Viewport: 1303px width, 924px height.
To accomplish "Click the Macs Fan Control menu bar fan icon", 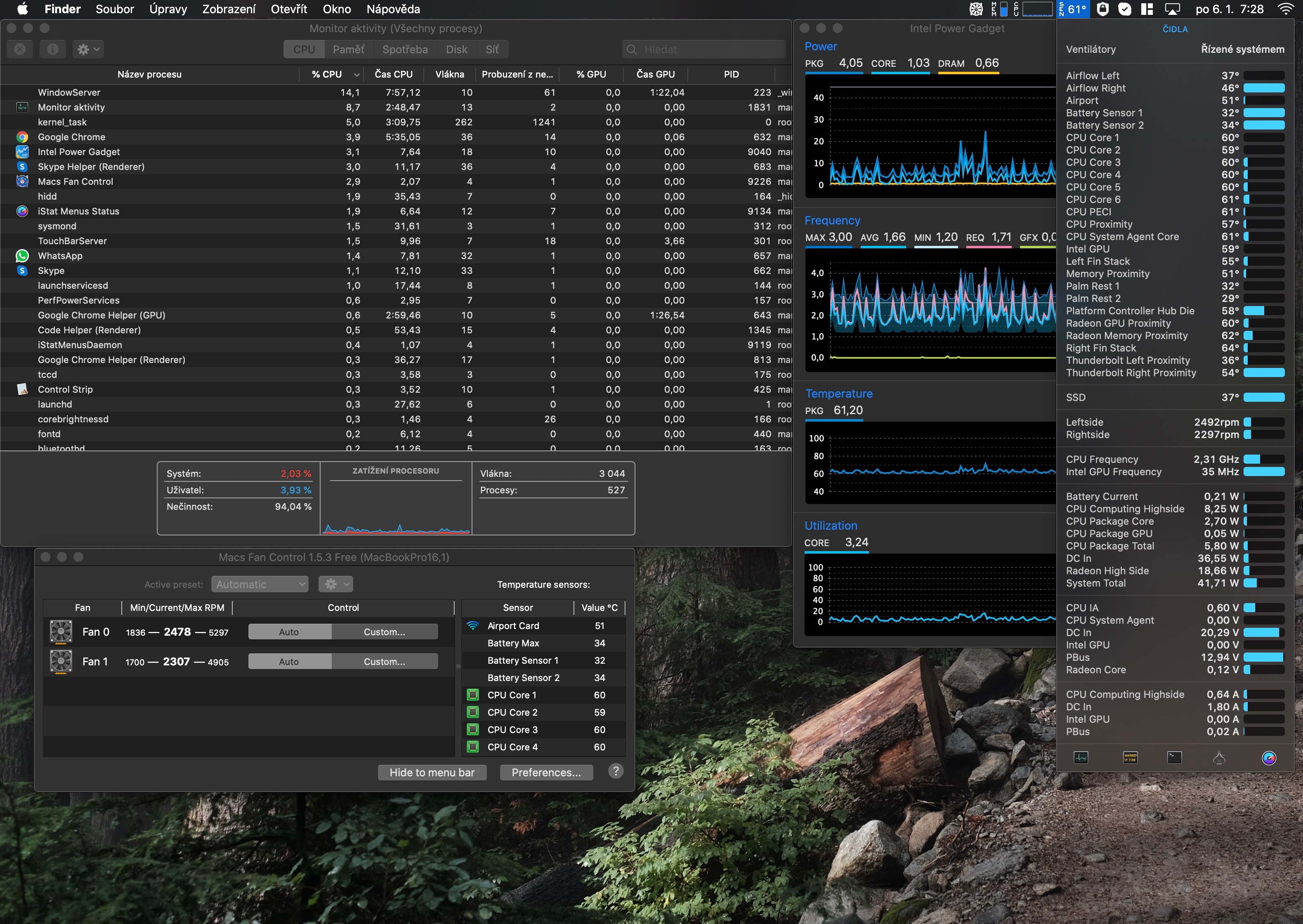I will coord(976,9).
